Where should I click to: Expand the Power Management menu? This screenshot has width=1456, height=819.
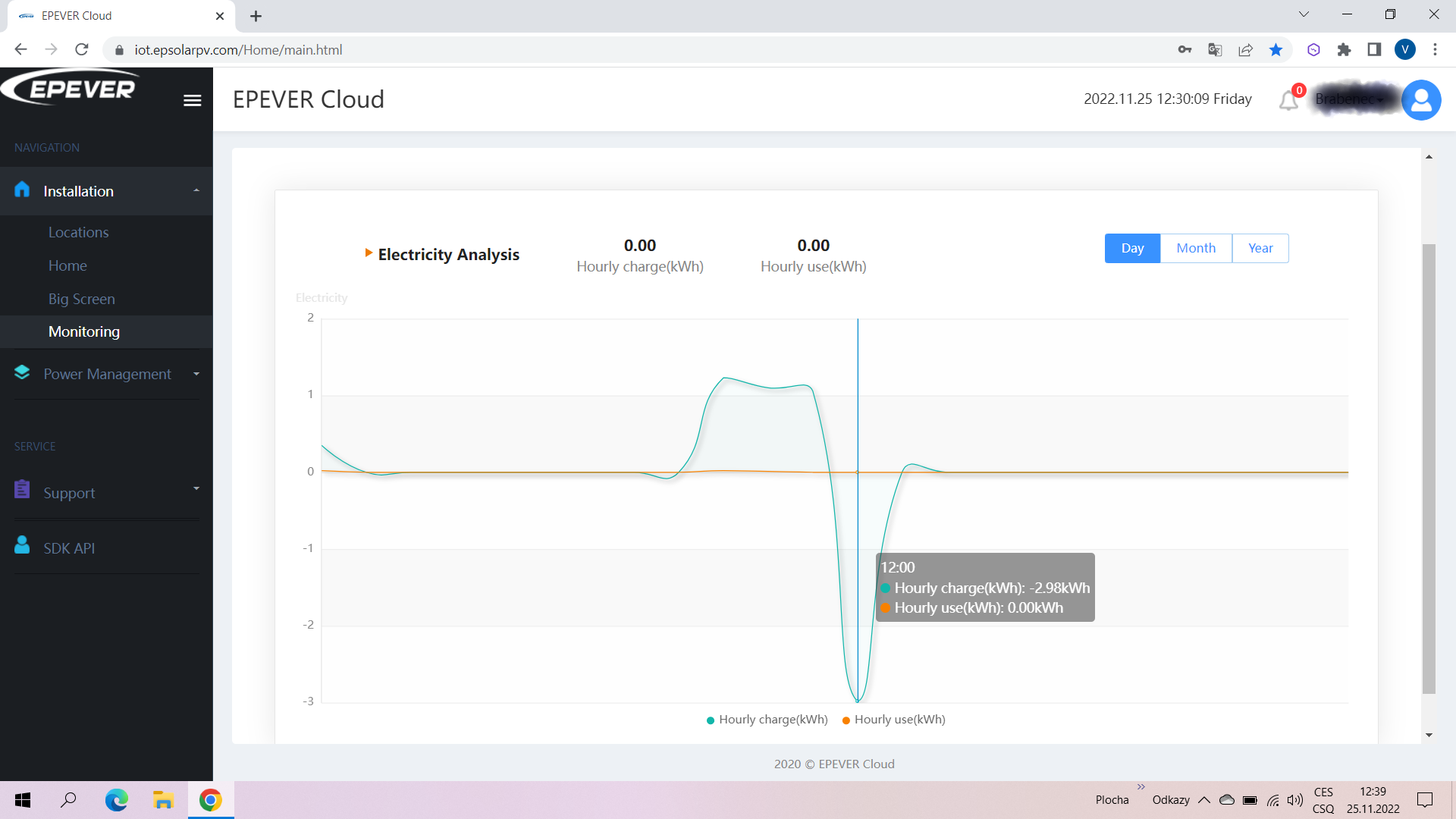tap(106, 374)
